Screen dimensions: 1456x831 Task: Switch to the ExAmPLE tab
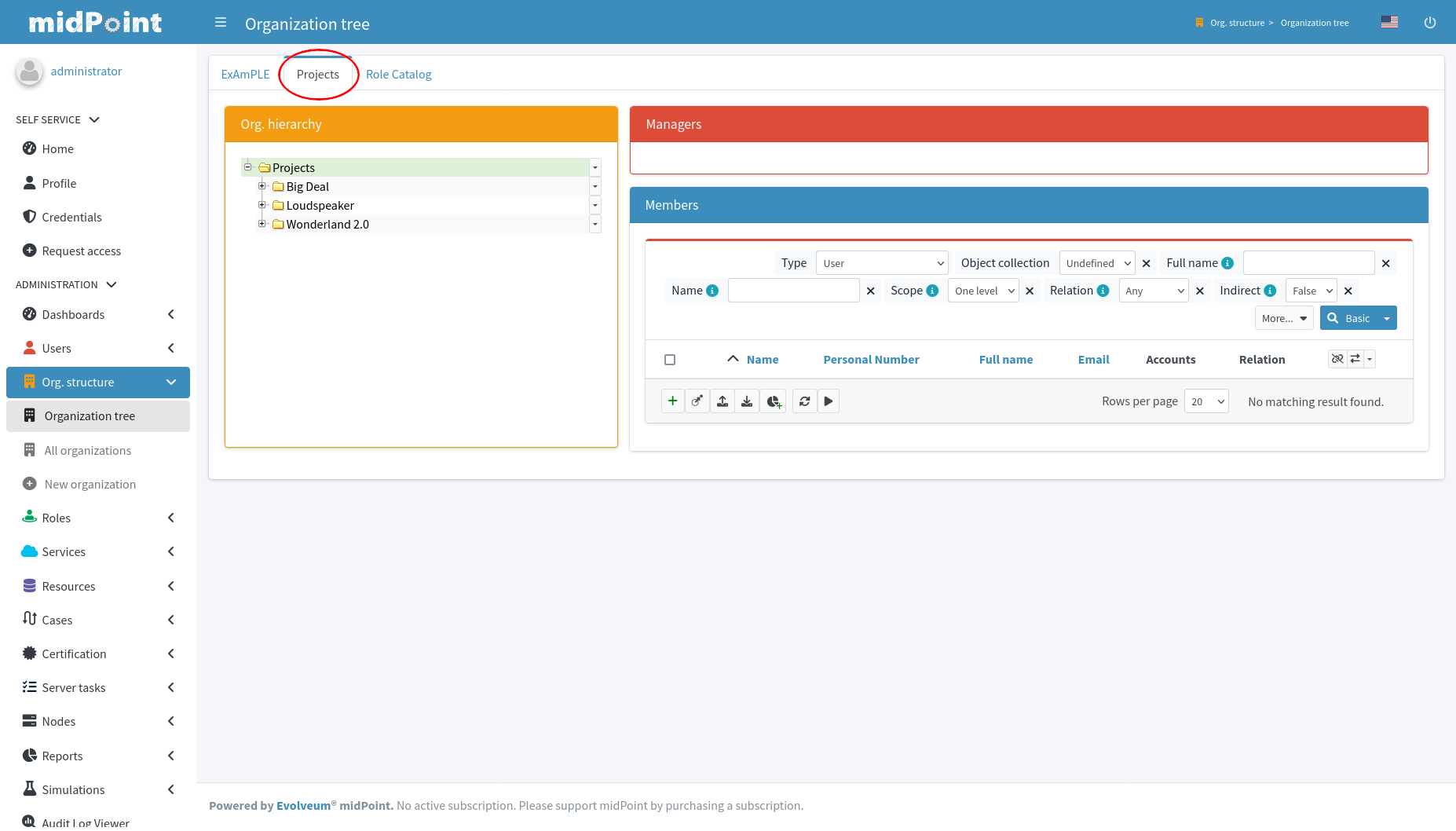(245, 75)
